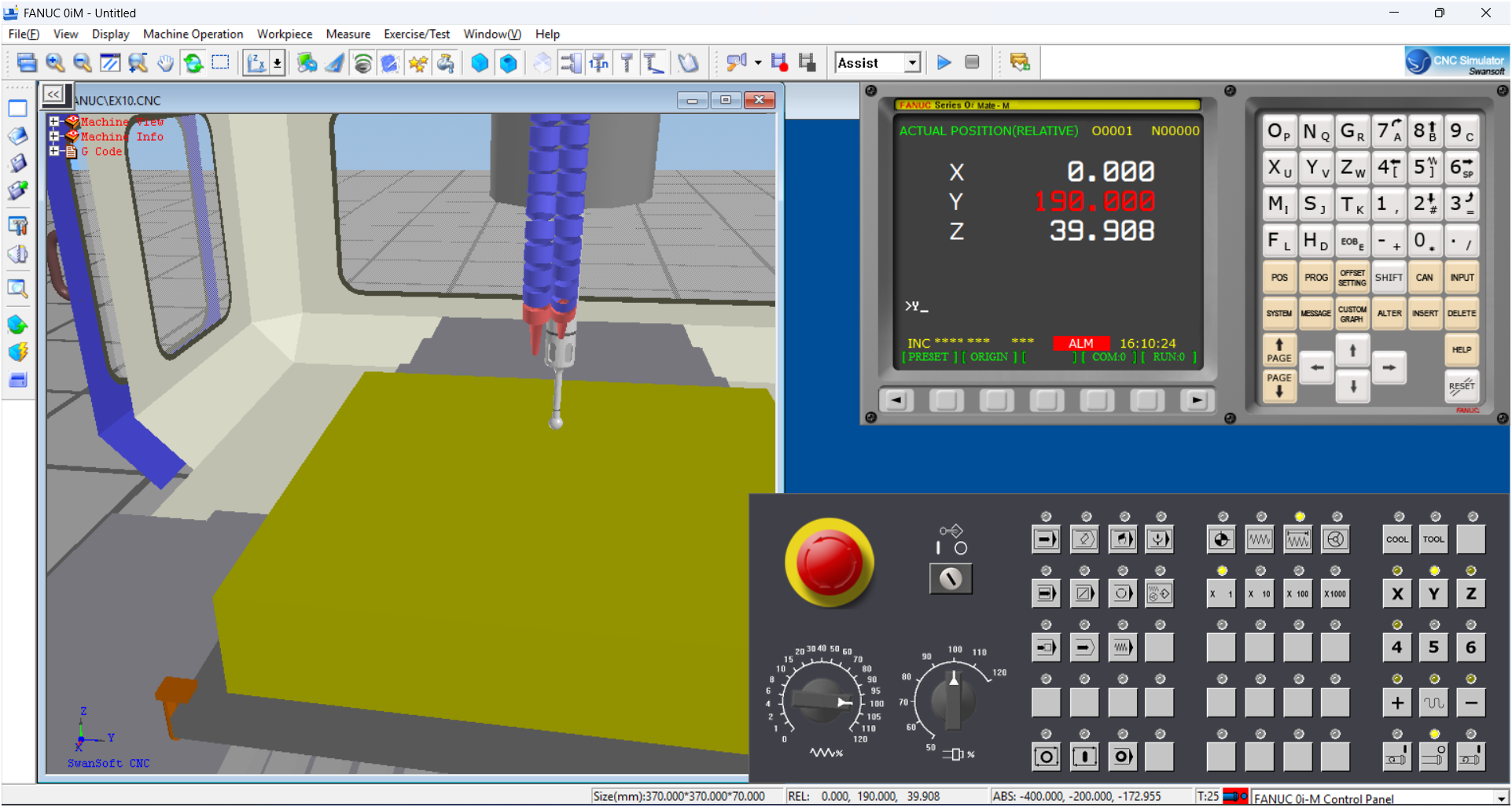Click the zoom in magnifier in the toolbar
The height and width of the screenshot is (807, 1512).
[55, 63]
